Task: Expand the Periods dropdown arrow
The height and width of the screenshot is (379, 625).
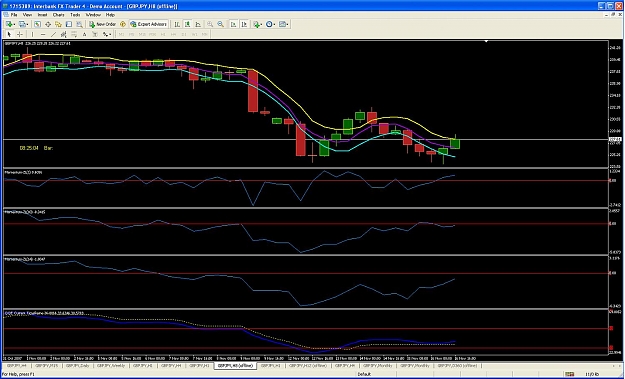Action: tap(275, 25)
